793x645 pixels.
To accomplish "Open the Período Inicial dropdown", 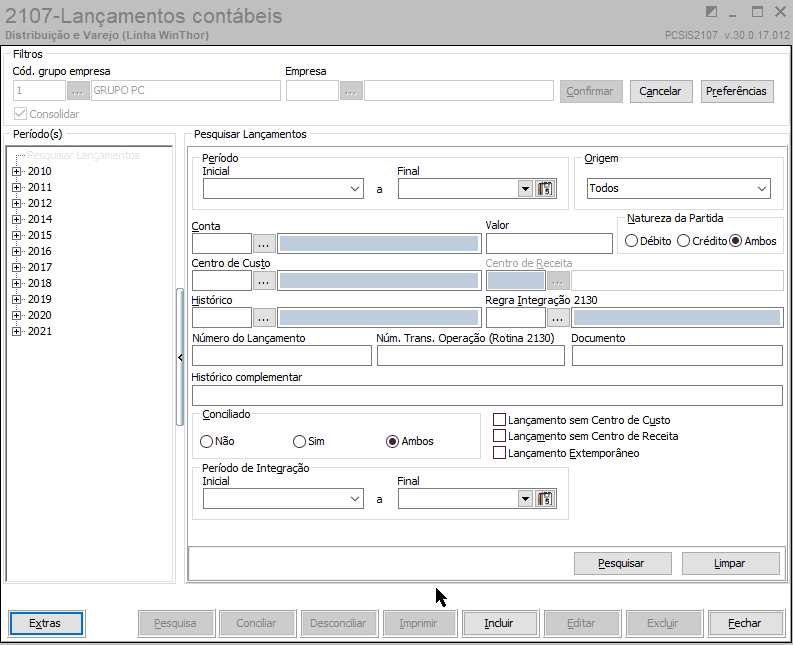I will pyautogui.click(x=355, y=189).
